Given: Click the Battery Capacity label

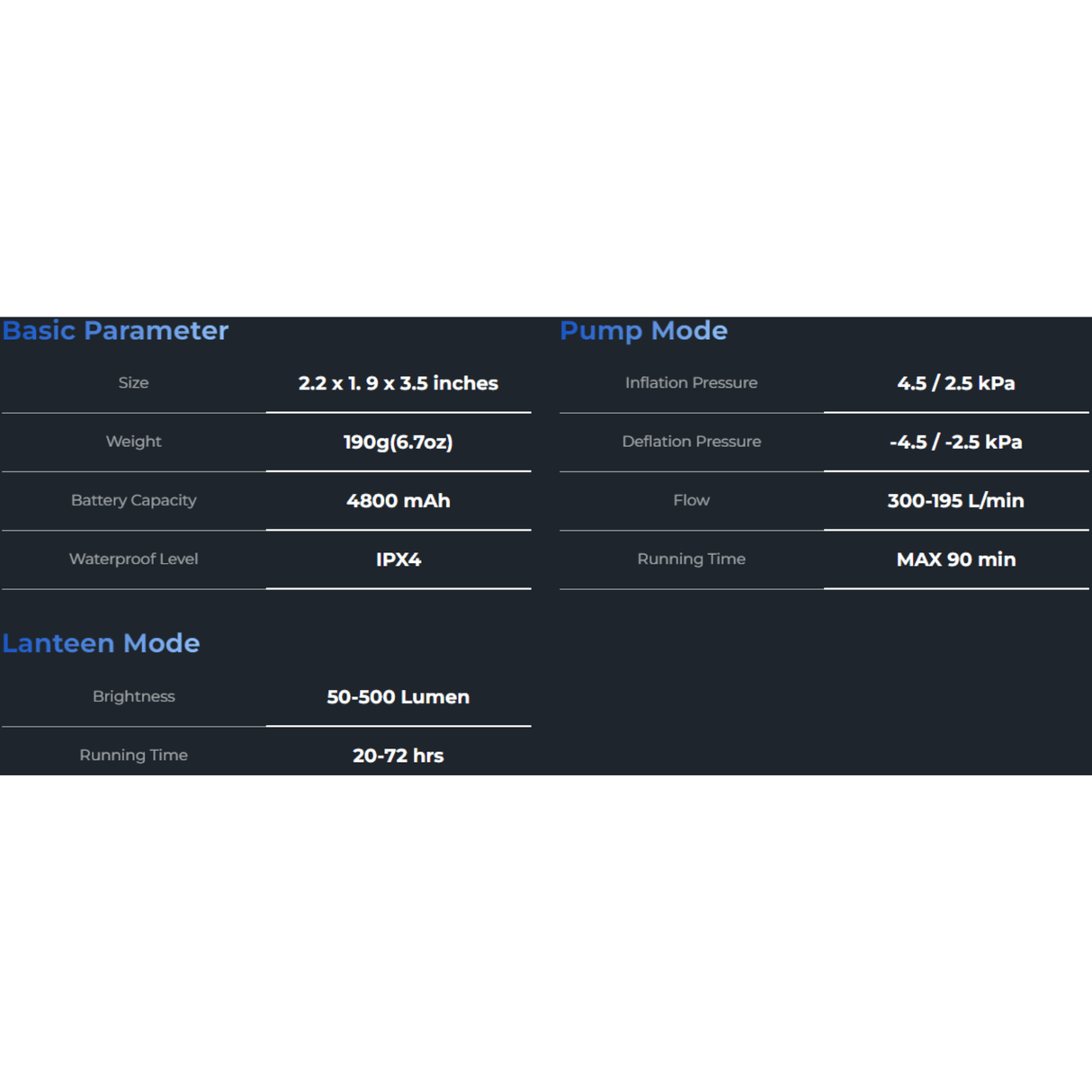Looking at the screenshot, I should coord(133,500).
